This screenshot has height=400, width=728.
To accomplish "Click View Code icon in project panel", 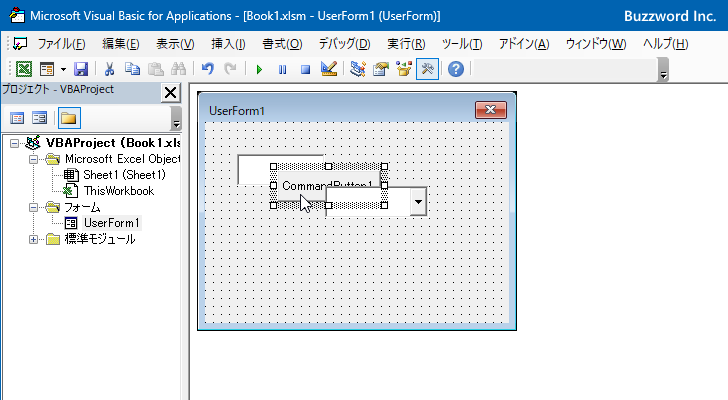I will [x=17, y=118].
